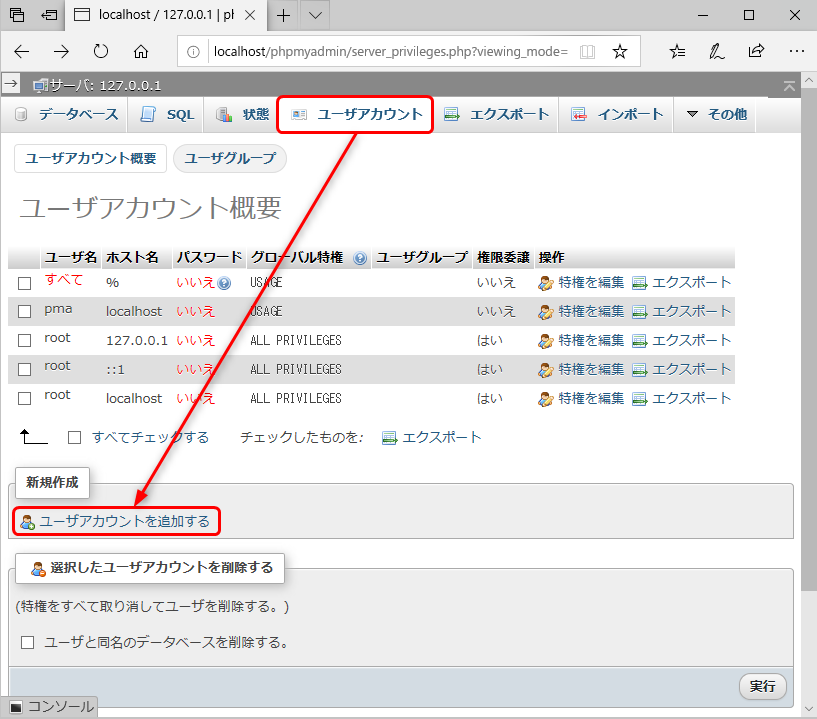Click the add user account icon
This screenshot has width=817, height=719.
27,522
